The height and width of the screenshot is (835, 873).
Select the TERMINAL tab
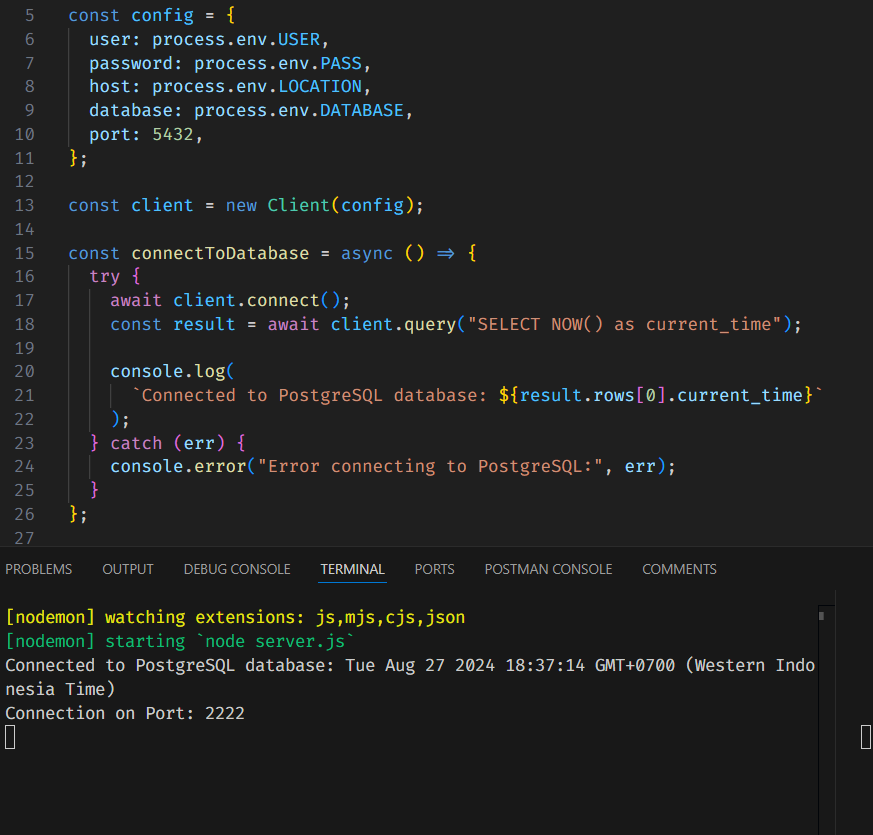coord(352,569)
